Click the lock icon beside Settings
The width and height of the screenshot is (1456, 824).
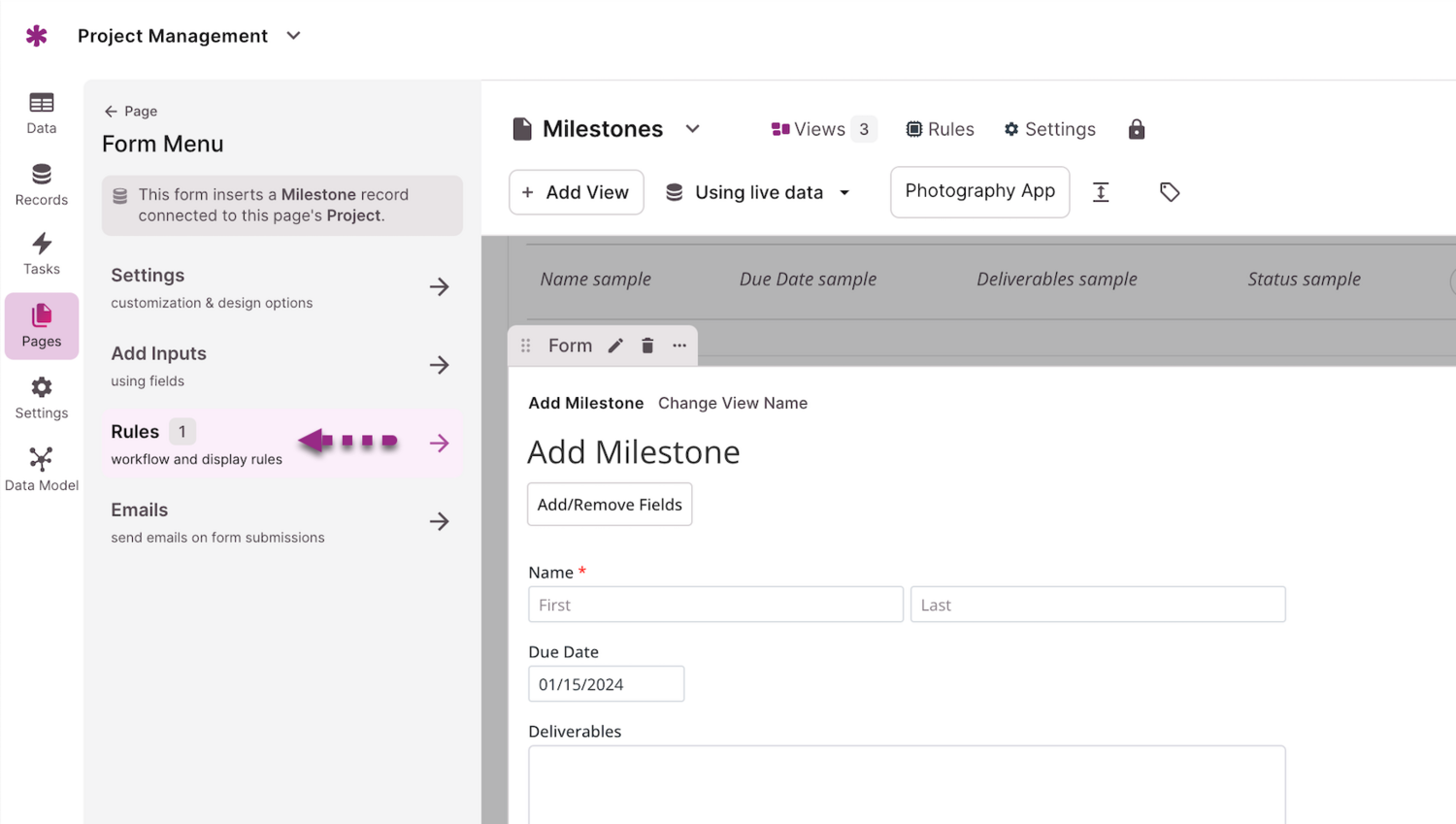1136,129
